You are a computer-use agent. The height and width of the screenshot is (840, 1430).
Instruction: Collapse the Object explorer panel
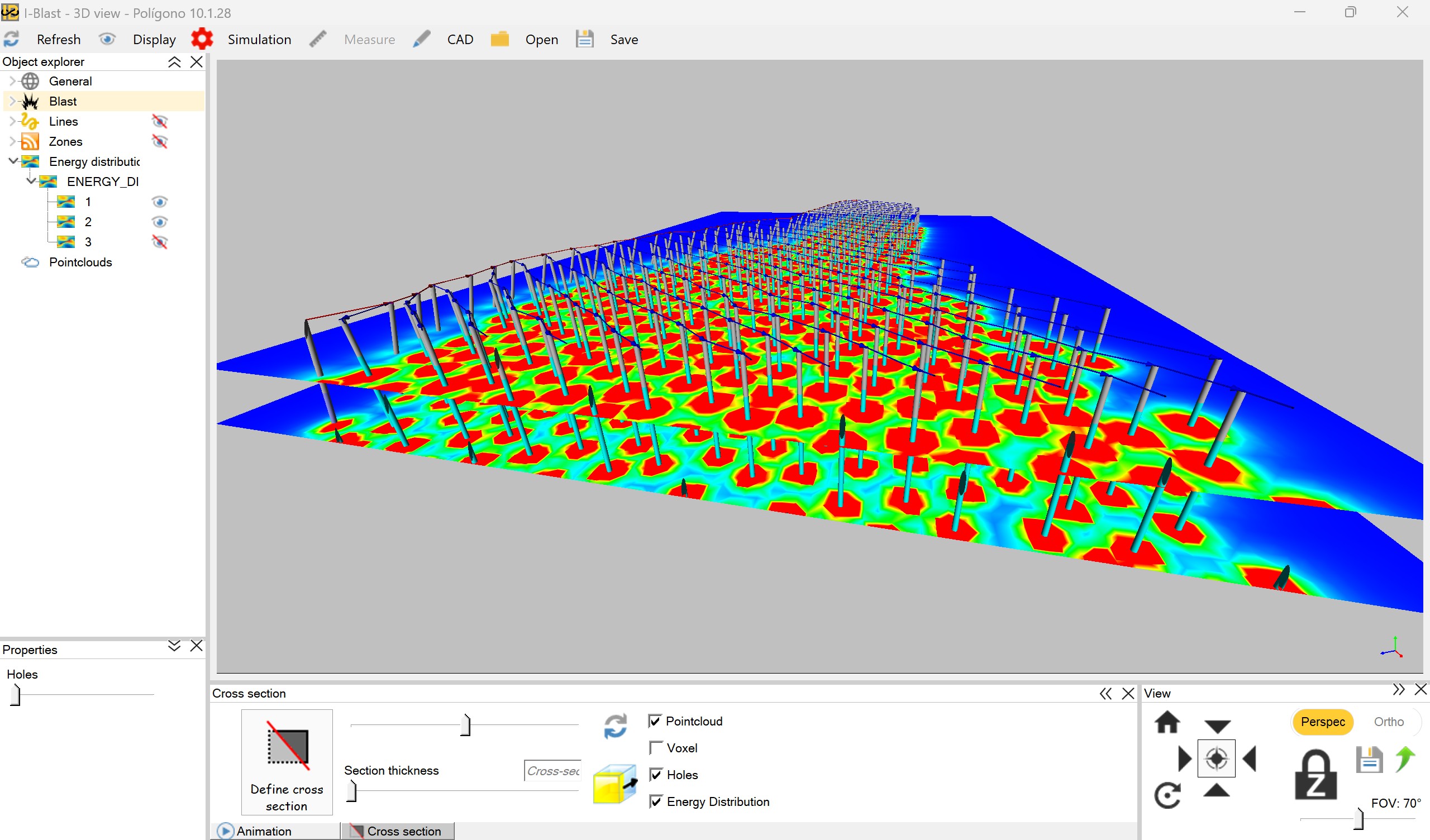coord(174,62)
